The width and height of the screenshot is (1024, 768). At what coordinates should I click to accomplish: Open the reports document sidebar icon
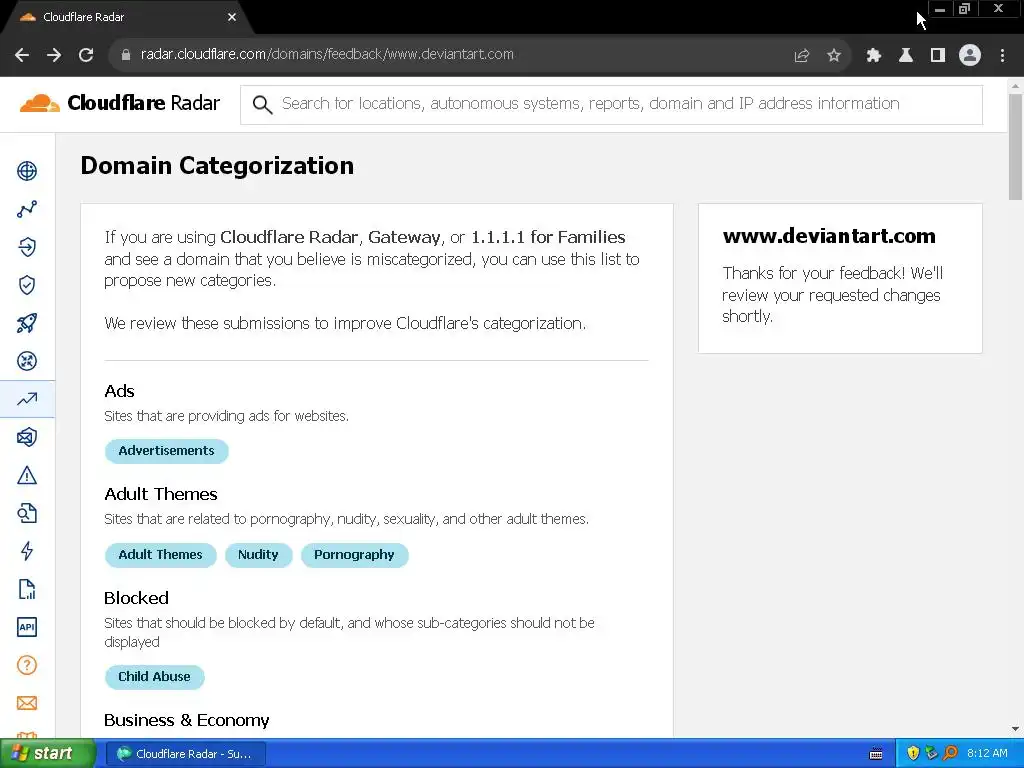click(27, 589)
